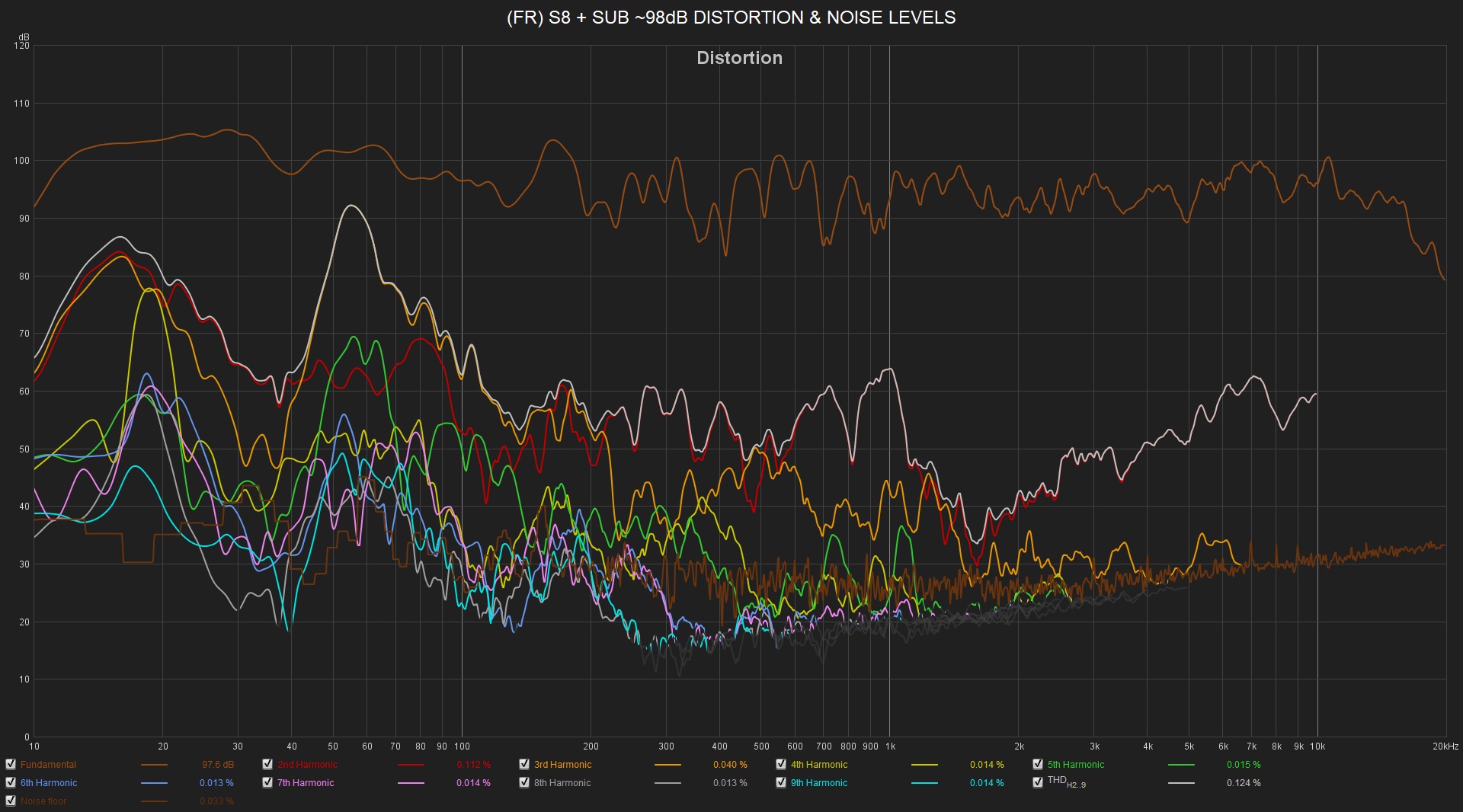The width and height of the screenshot is (1463, 812).
Task: Click the Fundamental brown line swatch
Action: point(154,765)
